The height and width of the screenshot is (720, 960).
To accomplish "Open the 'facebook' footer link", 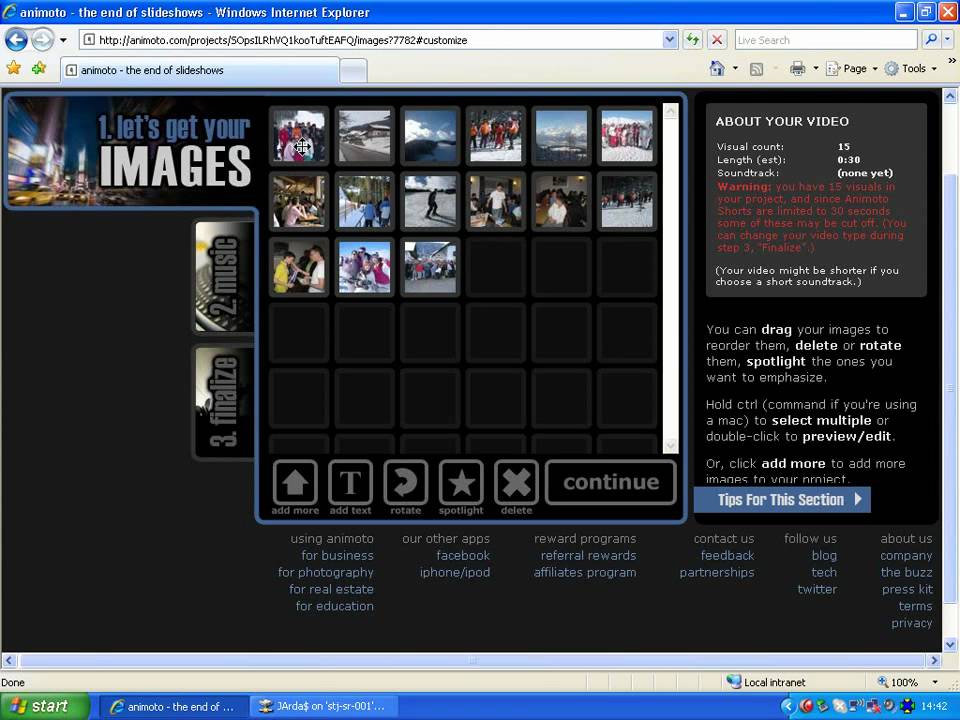I will click(x=463, y=555).
